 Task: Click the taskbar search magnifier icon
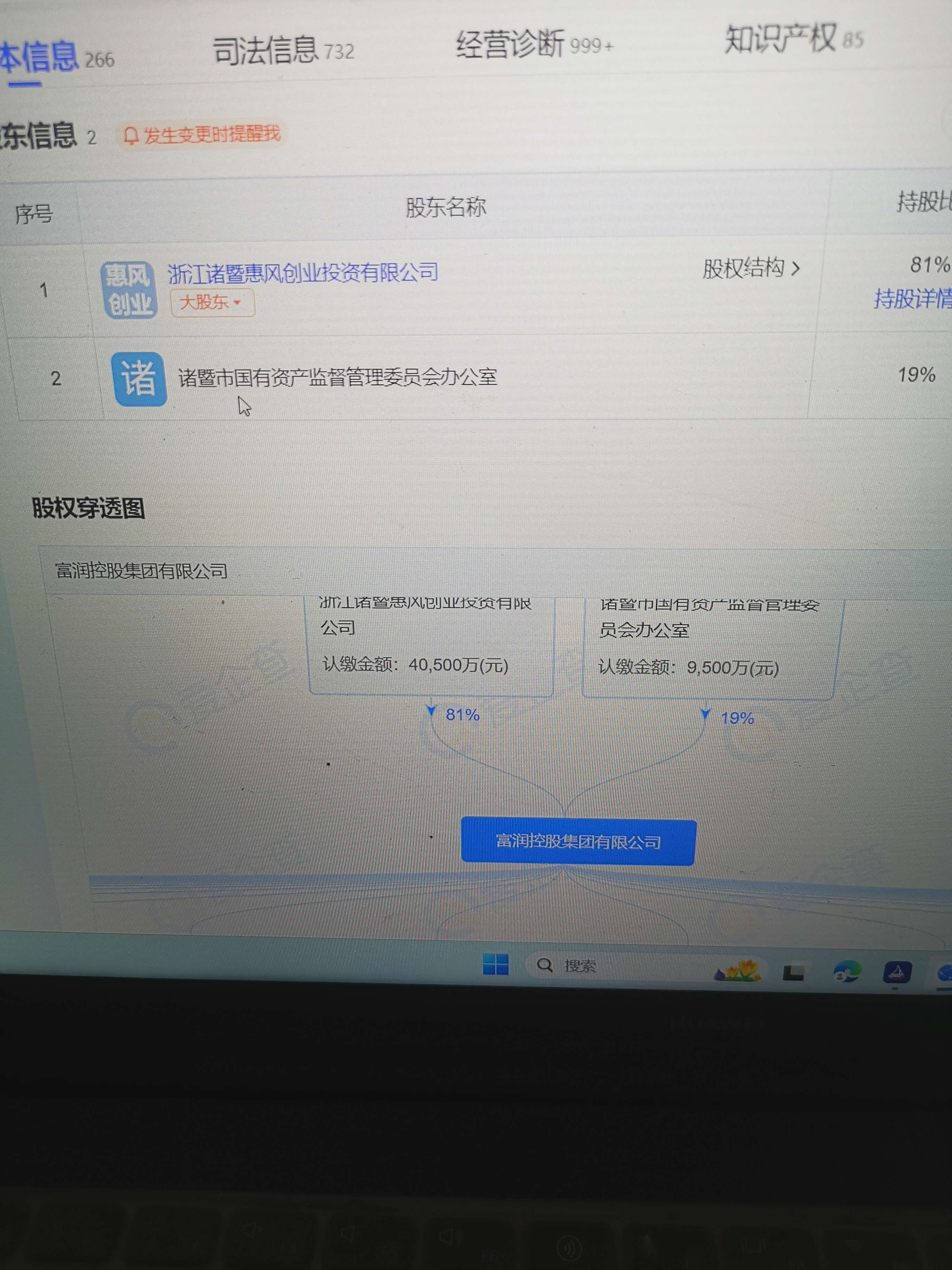click(544, 965)
